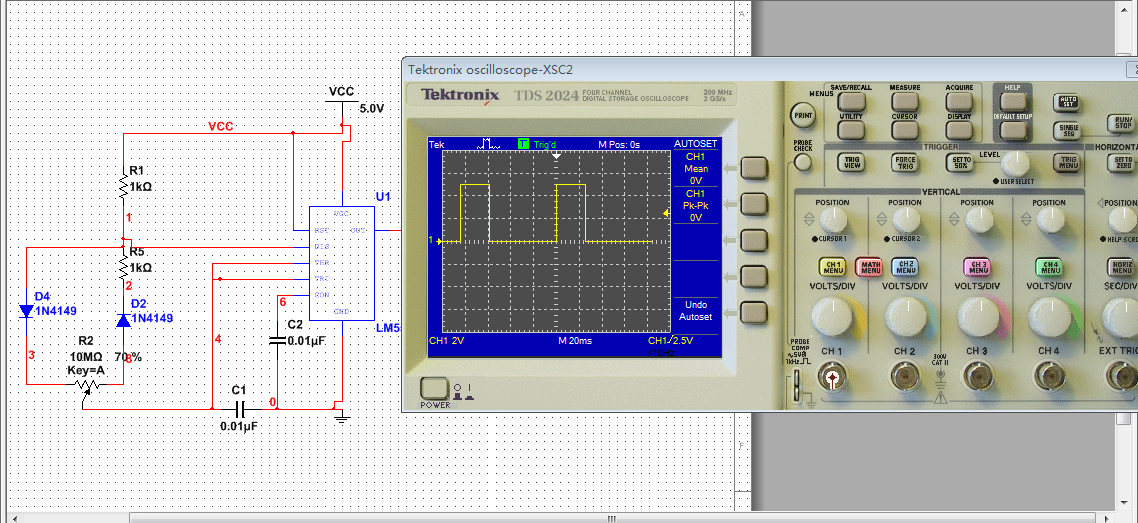Click the CH3 vertical POSITION knob

(x=977, y=219)
